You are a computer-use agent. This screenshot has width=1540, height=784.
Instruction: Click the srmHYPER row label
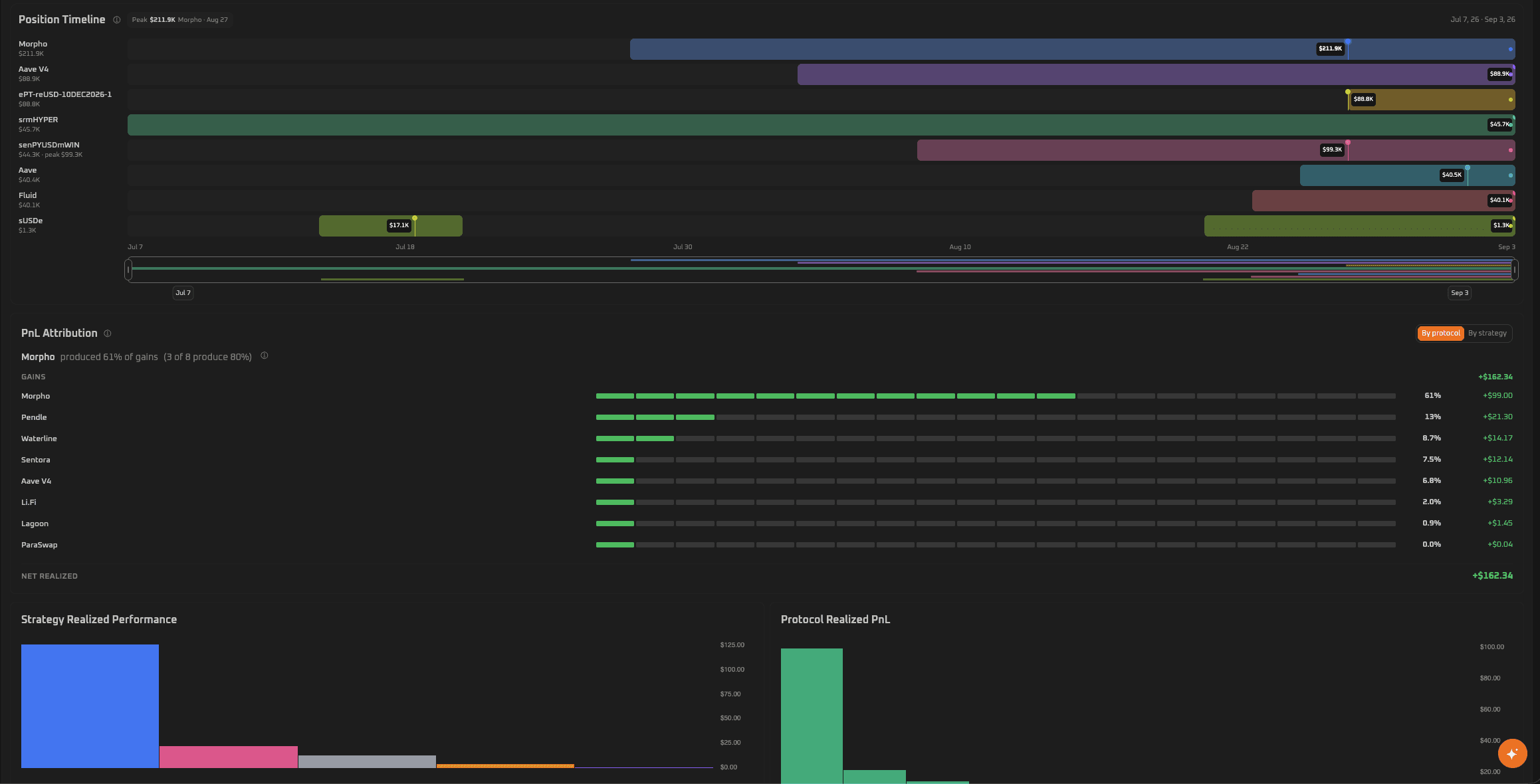point(39,120)
